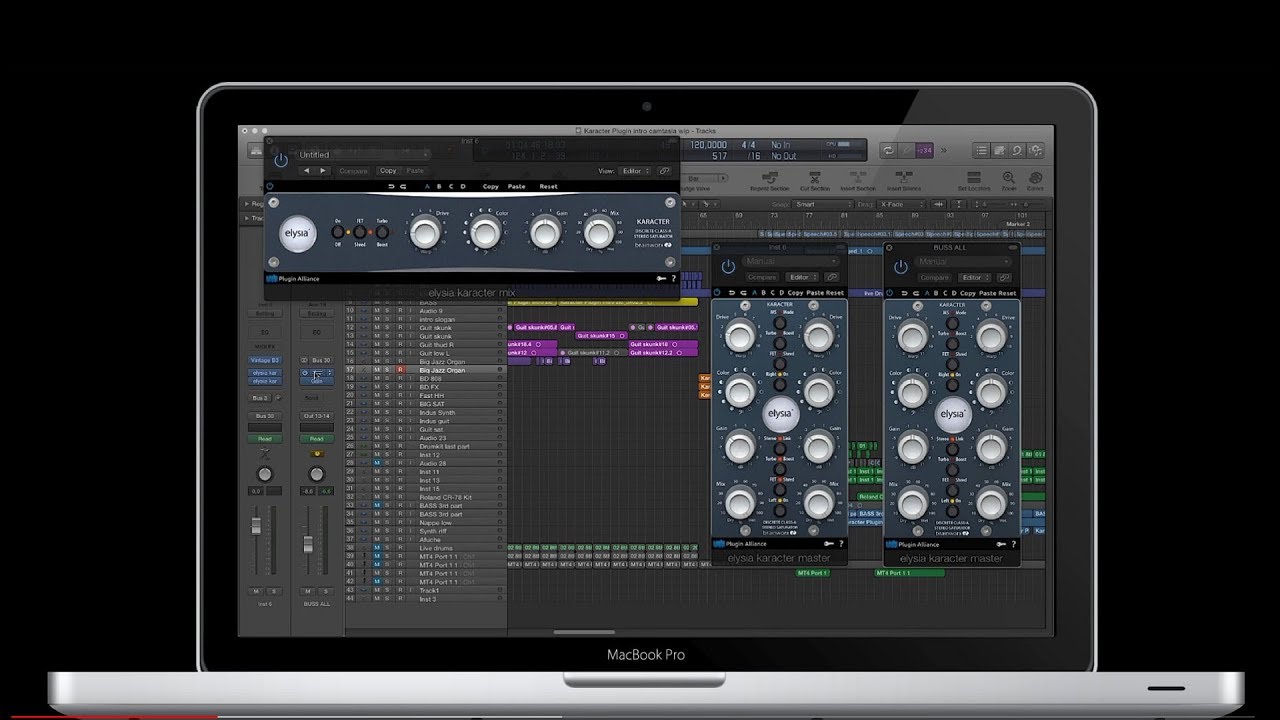1280x720 pixels.
Task: Open the Editor view dropdown in BUSS ALL plugin
Action: coord(976,277)
